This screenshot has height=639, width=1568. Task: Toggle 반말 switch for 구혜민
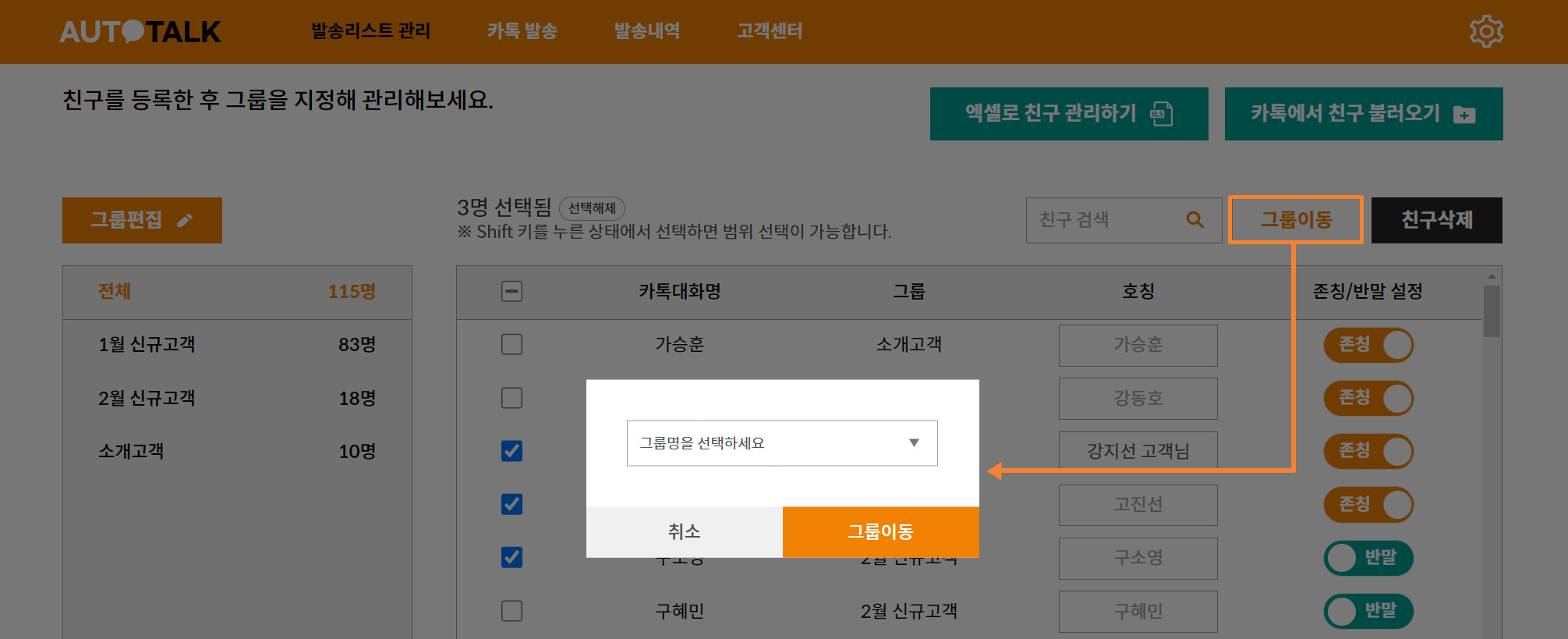click(x=1368, y=611)
